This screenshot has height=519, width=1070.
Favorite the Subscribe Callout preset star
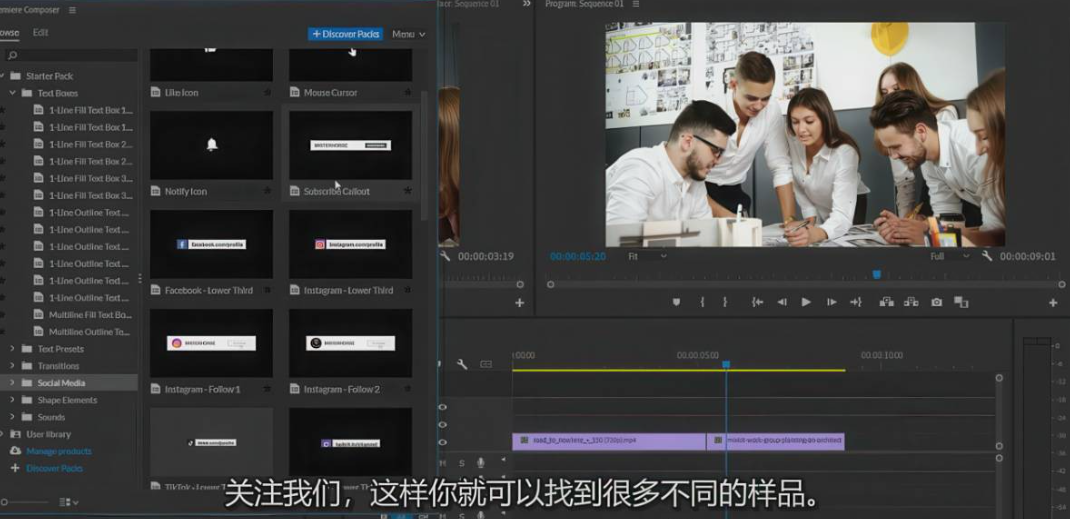407,191
